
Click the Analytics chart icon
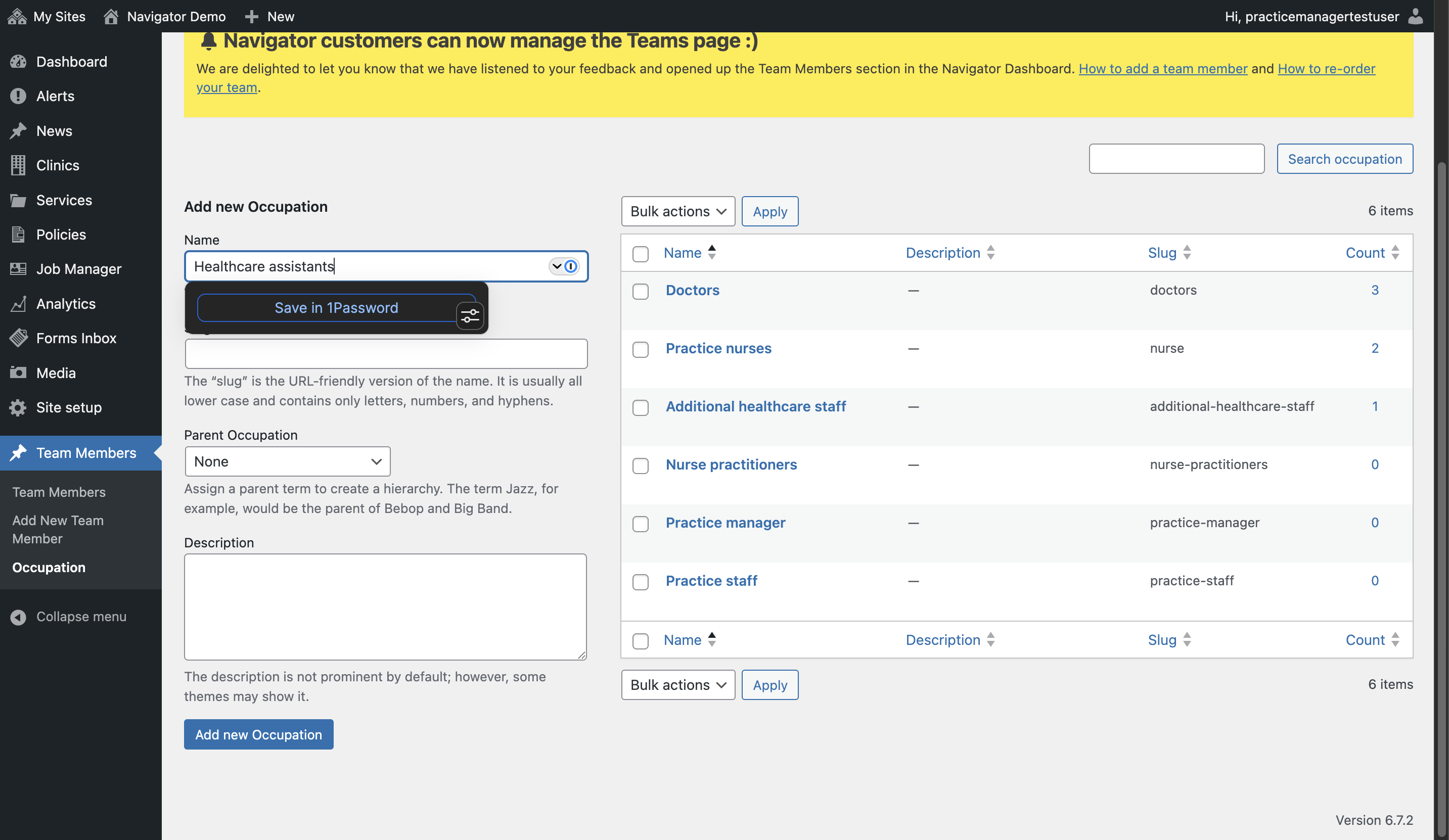click(x=18, y=304)
